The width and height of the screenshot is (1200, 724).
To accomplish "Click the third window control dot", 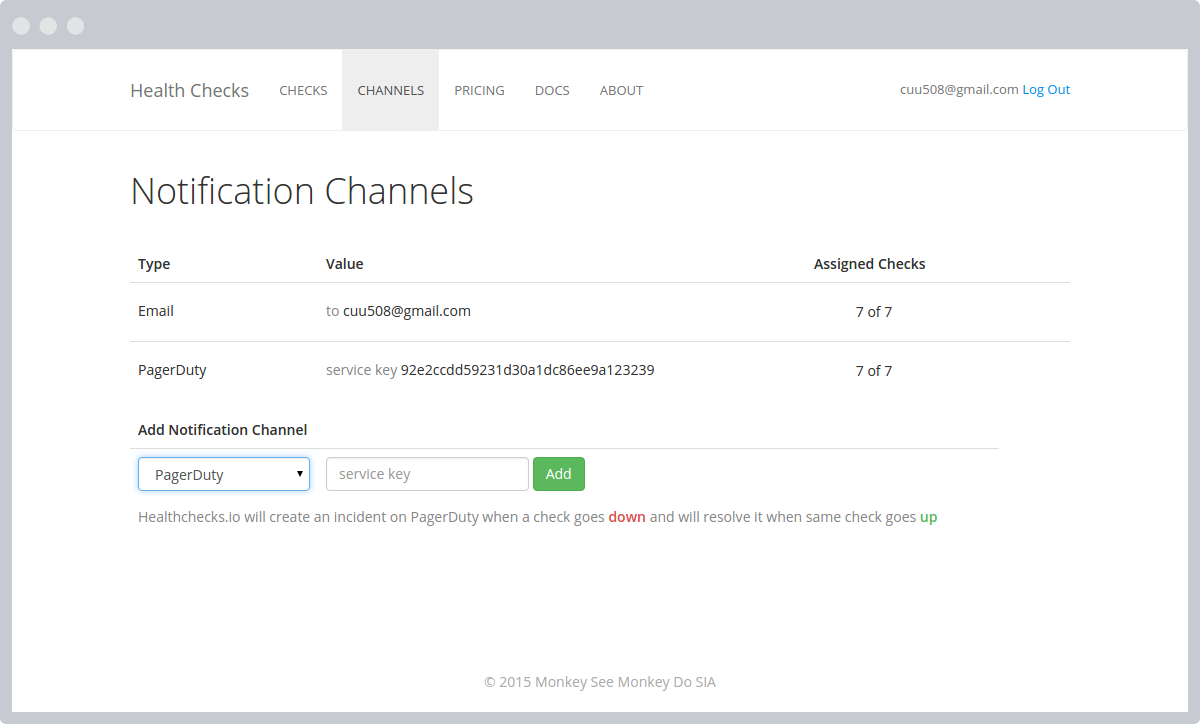I will click(75, 26).
